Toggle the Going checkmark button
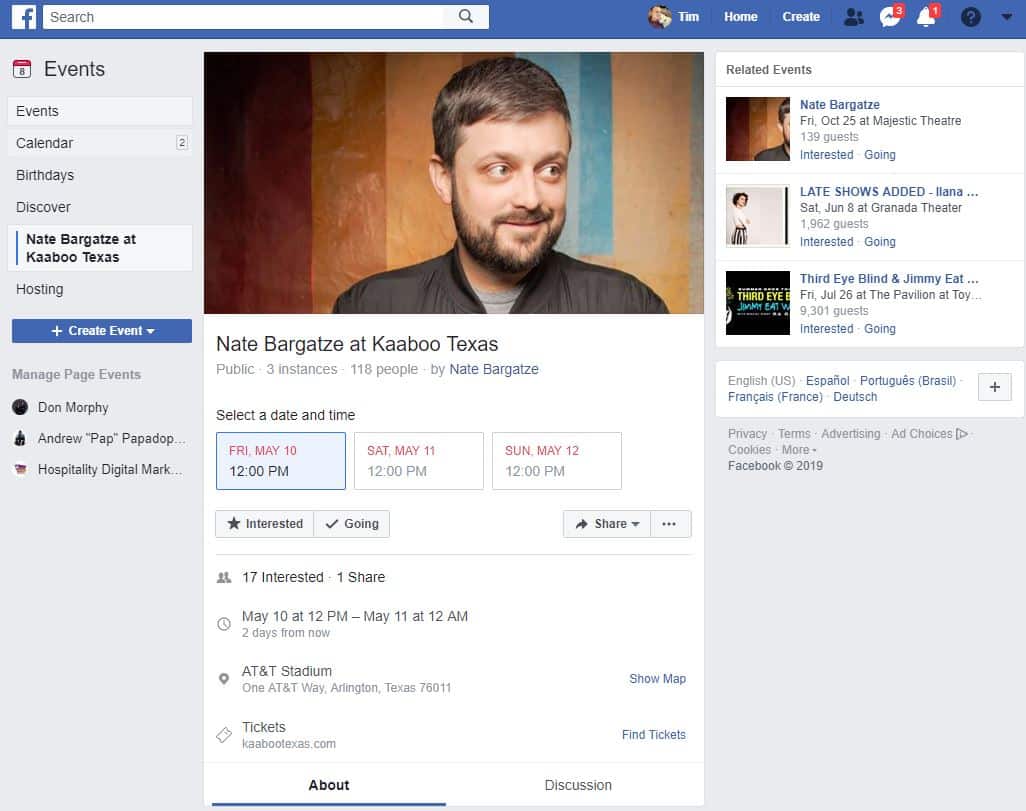This screenshot has height=811, width=1026. (352, 524)
